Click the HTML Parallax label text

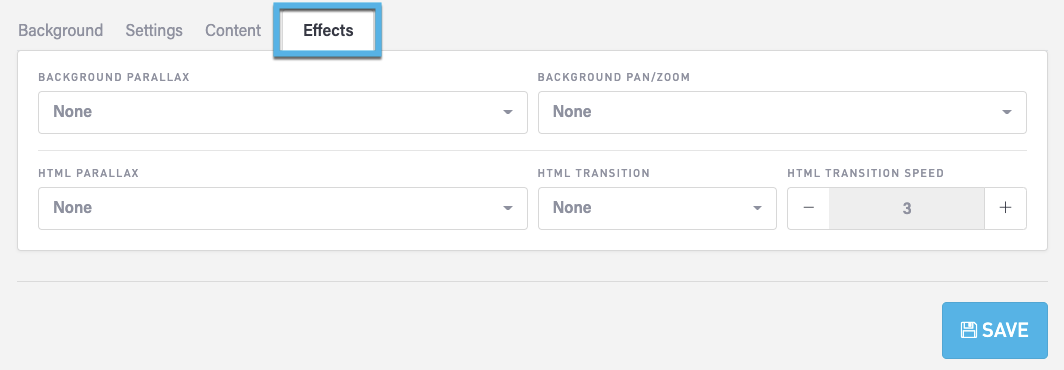(89, 173)
